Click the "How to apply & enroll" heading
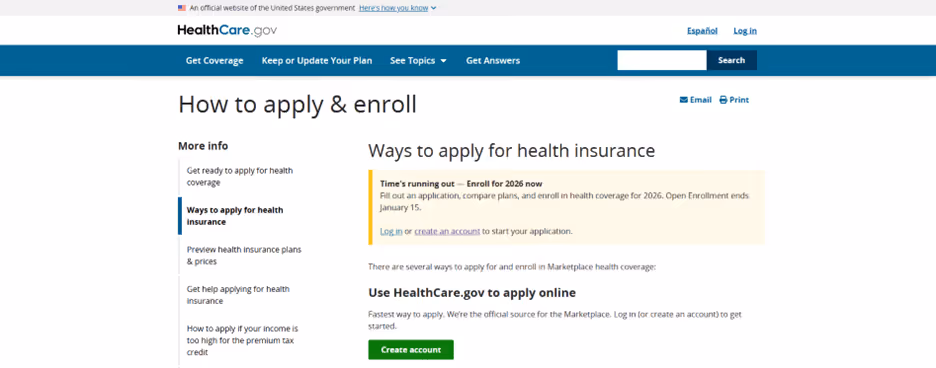 point(297,105)
